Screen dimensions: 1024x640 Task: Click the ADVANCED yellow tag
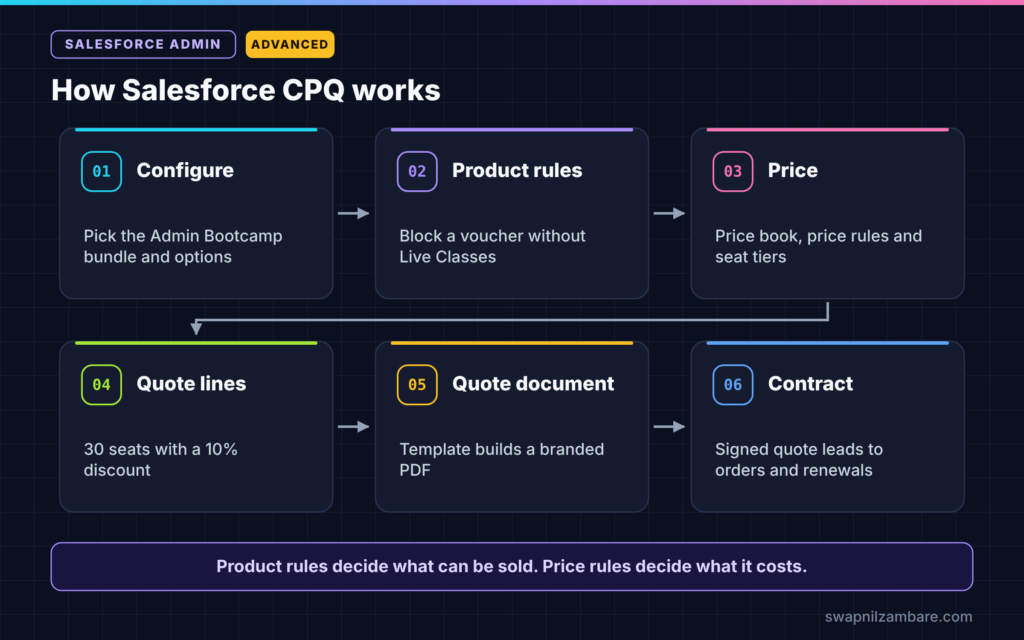[290, 44]
